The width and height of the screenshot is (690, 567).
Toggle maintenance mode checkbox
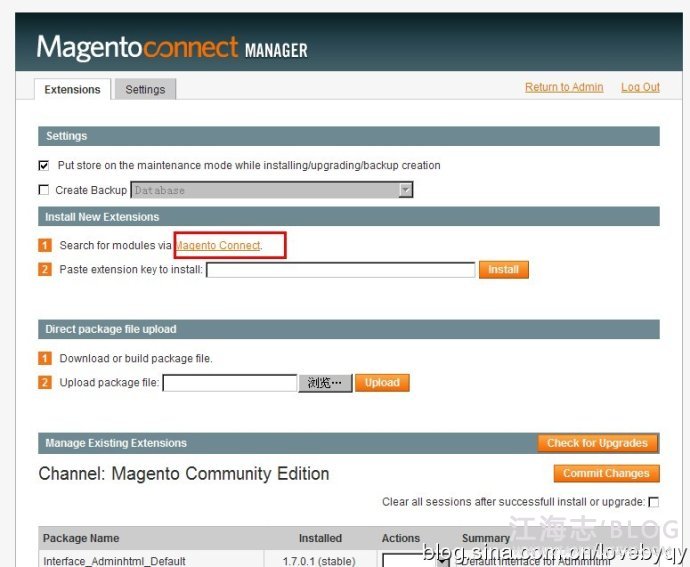pyautogui.click(x=44, y=166)
